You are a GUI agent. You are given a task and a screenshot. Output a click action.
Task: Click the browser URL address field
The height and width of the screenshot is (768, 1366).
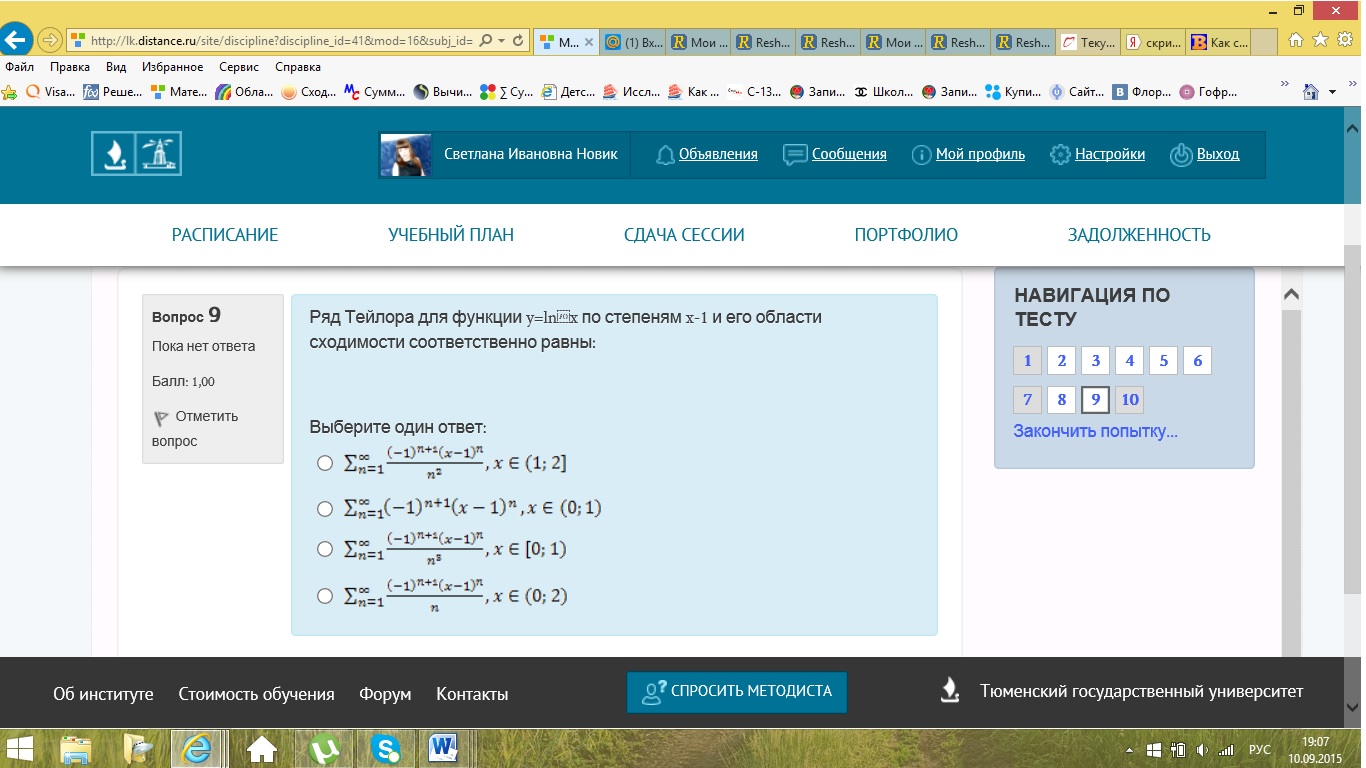280,41
